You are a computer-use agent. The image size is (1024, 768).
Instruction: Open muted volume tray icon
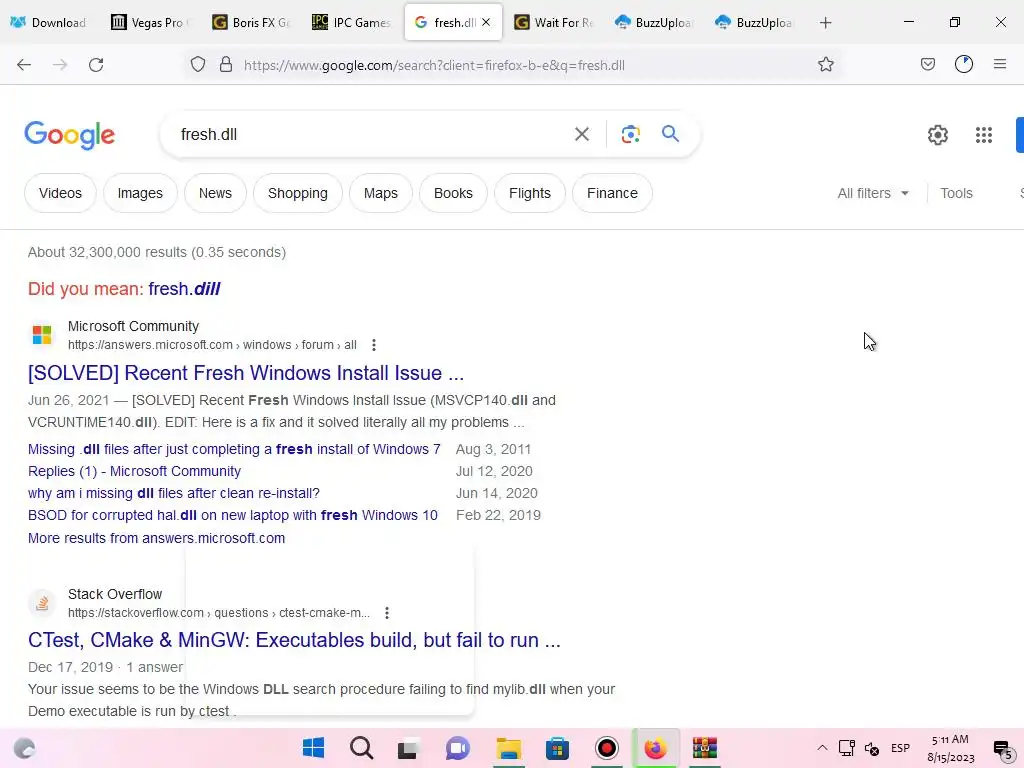point(872,748)
